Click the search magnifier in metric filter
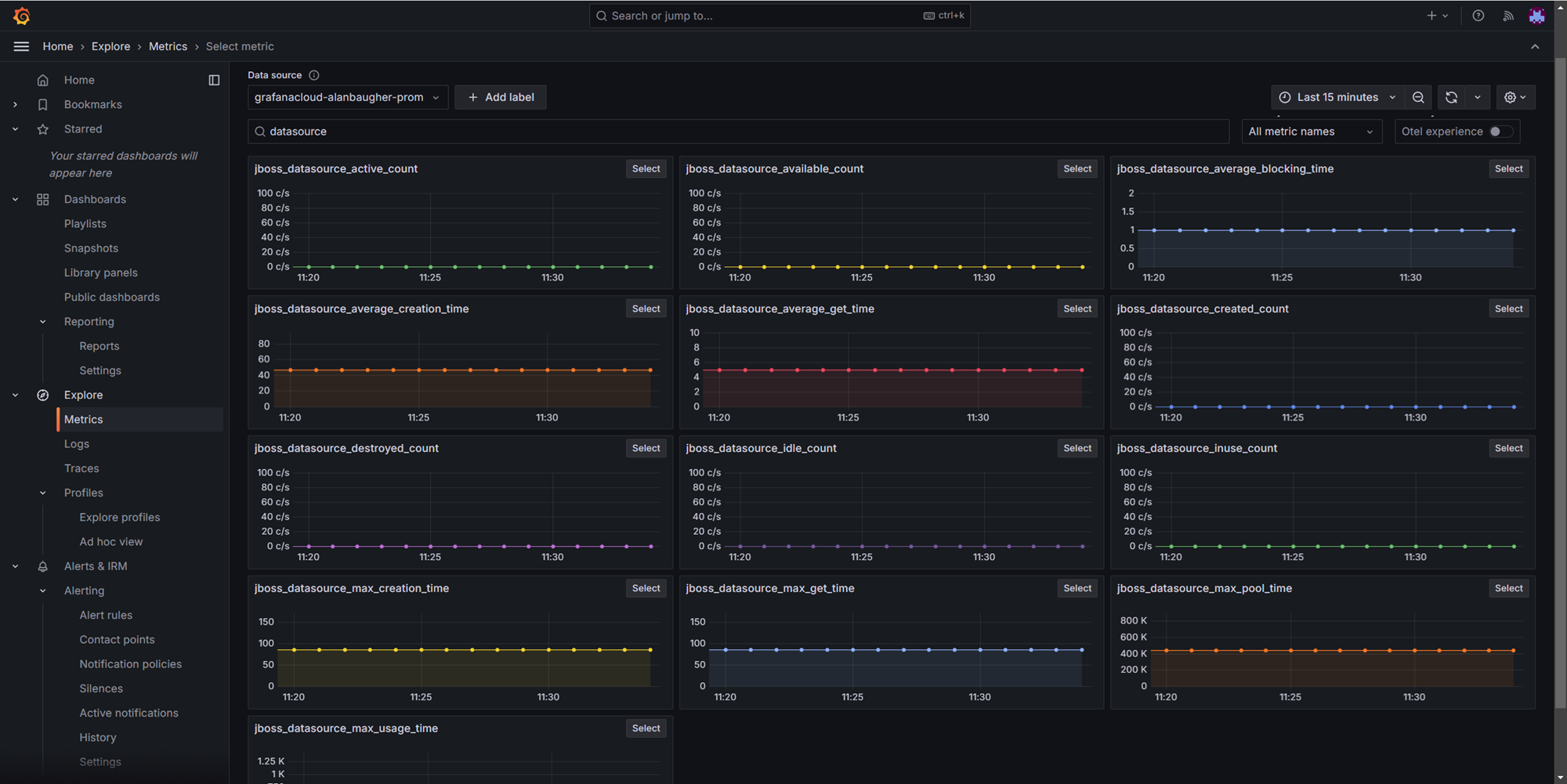Screen dimensions: 1567x784 point(260,132)
